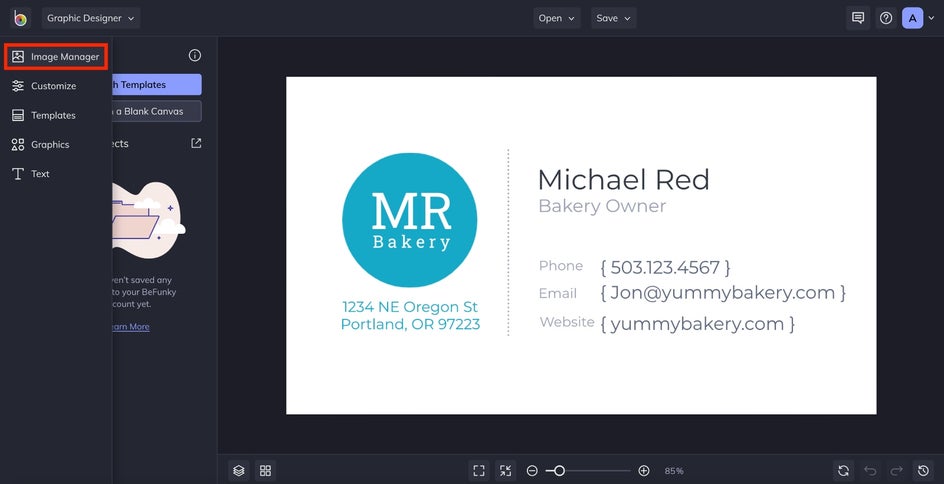Click the reset refresh icon
This screenshot has width=944, height=484.
pos(843,471)
